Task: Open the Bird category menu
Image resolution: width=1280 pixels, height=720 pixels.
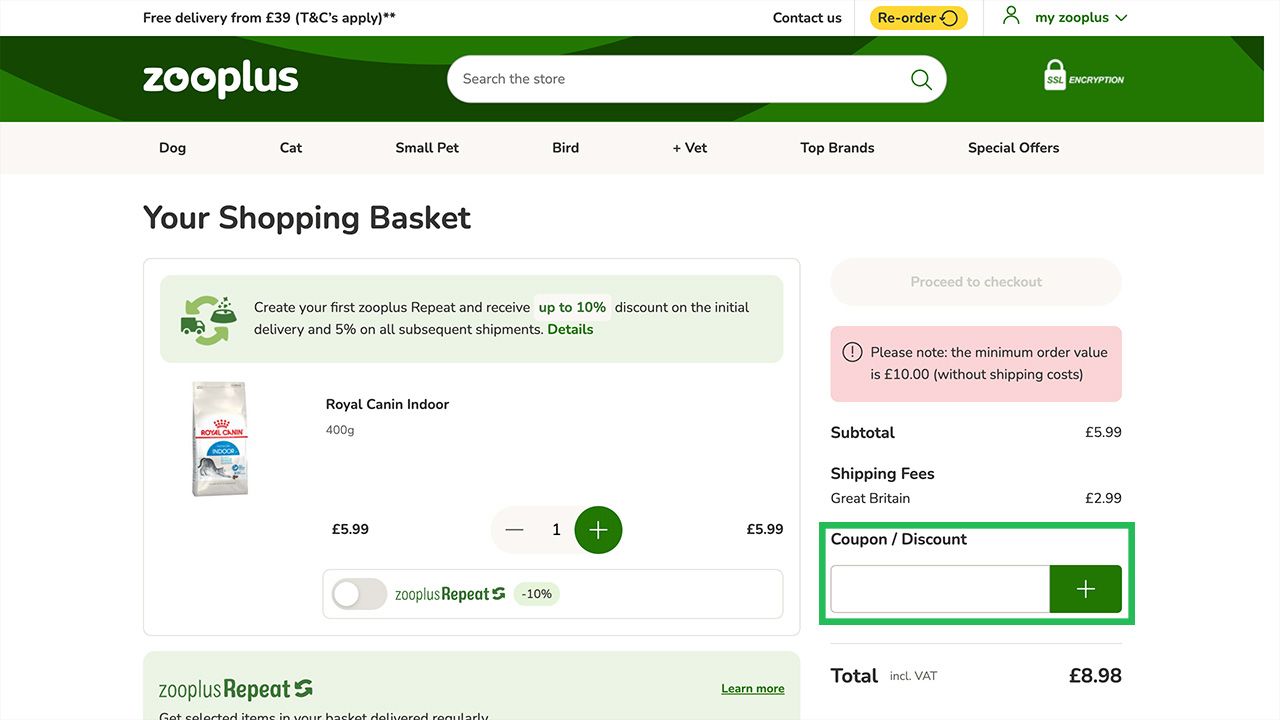Action: [x=566, y=147]
